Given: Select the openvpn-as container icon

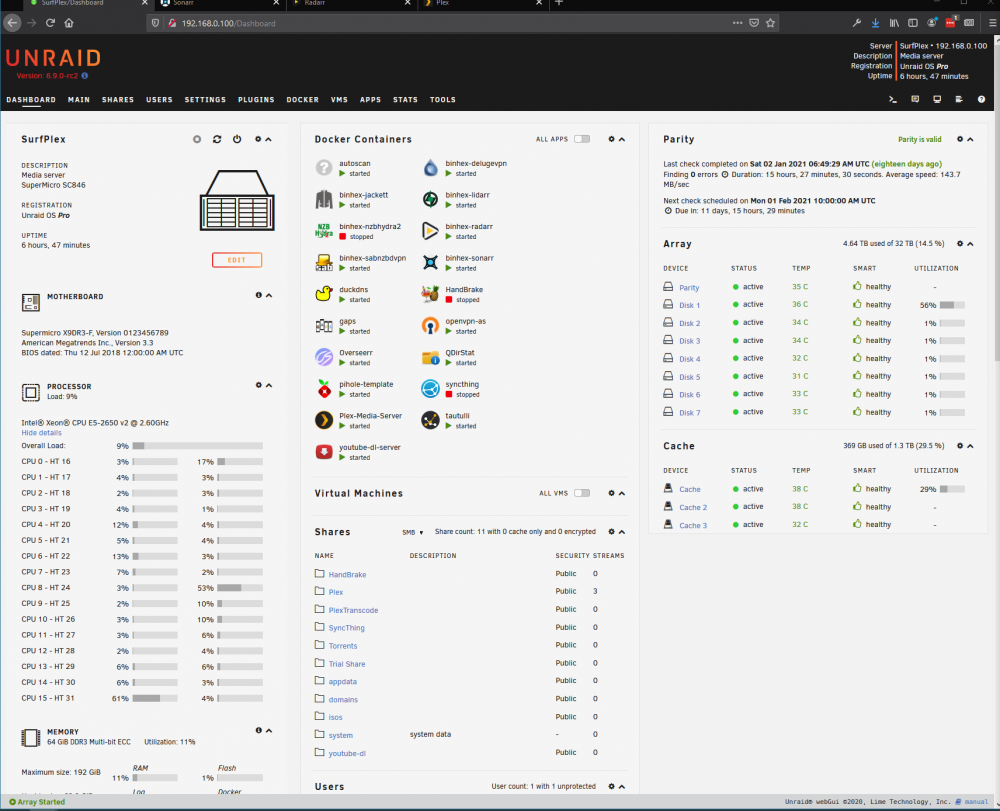Looking at the screenshot, I should tap(430, 326).
